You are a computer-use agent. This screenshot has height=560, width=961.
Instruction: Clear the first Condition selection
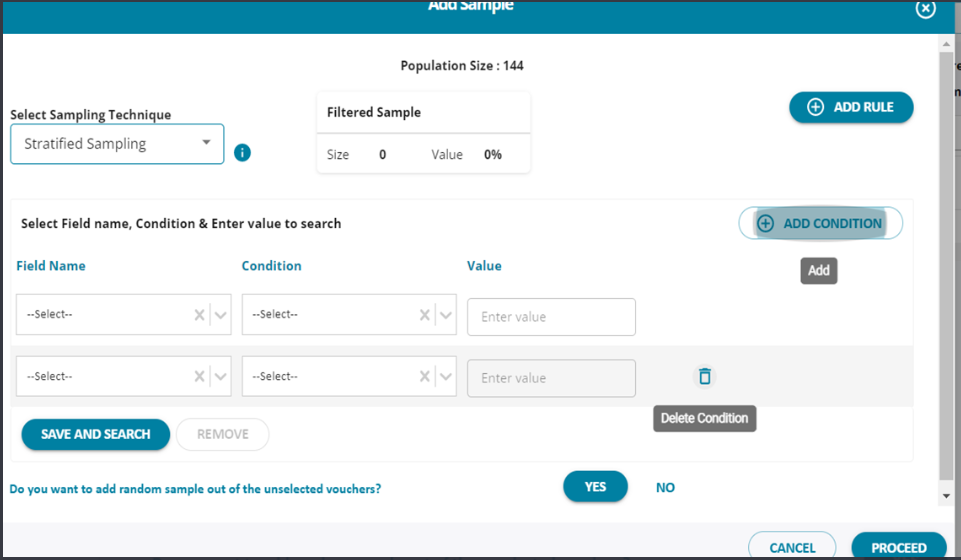pyautogui.click(x=425, y=315)
